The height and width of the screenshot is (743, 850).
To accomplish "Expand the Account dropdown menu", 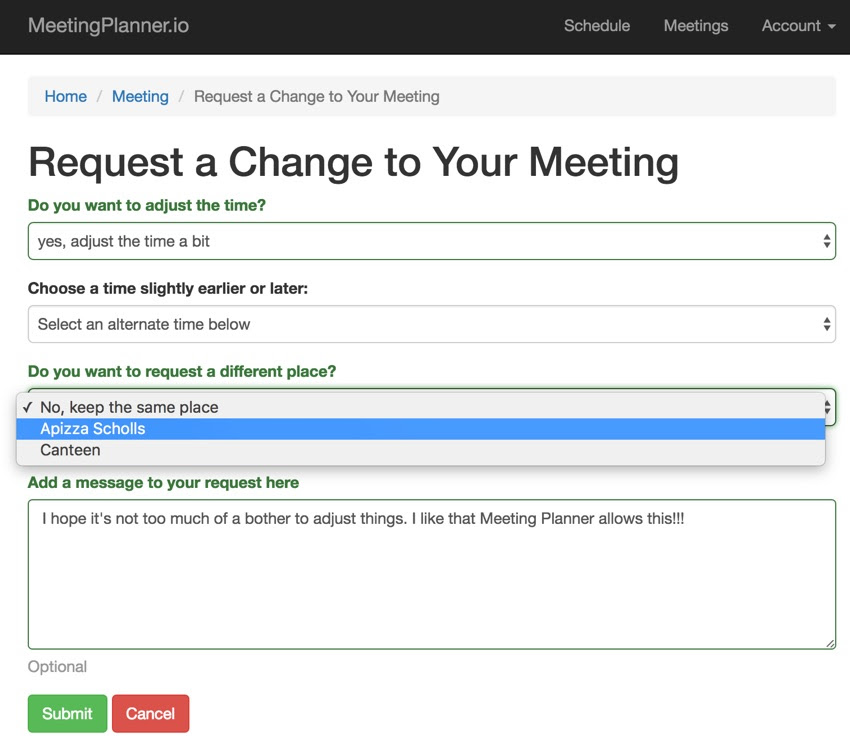I will click(798, 25).
